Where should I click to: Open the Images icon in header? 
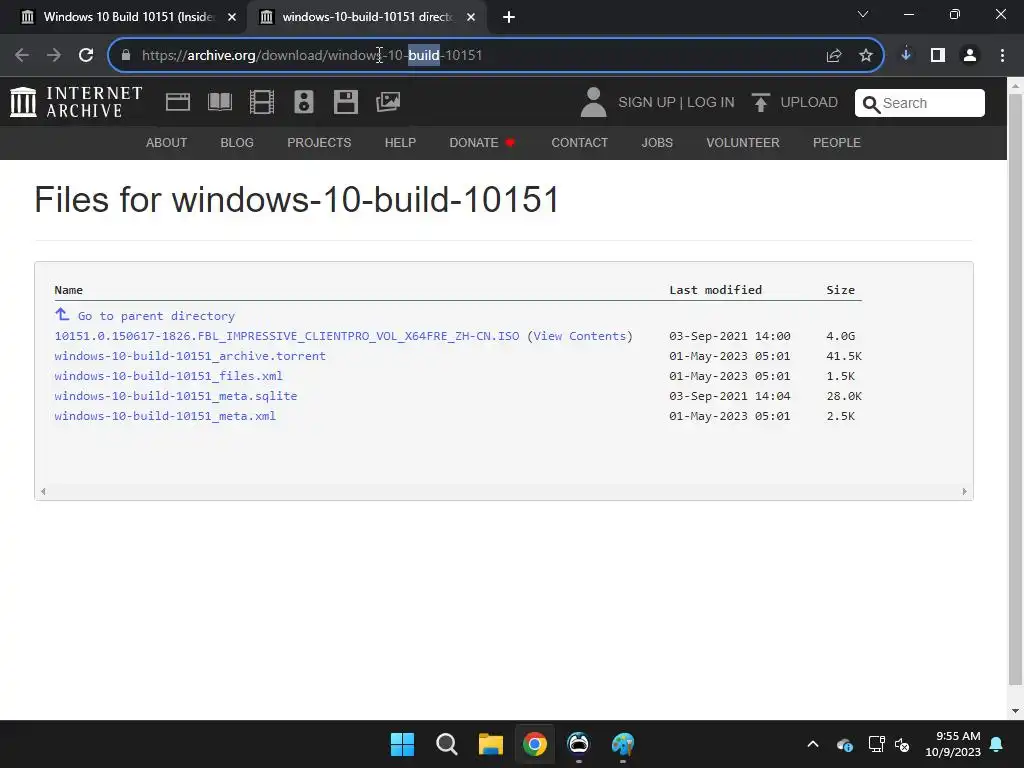coord(388,102)
